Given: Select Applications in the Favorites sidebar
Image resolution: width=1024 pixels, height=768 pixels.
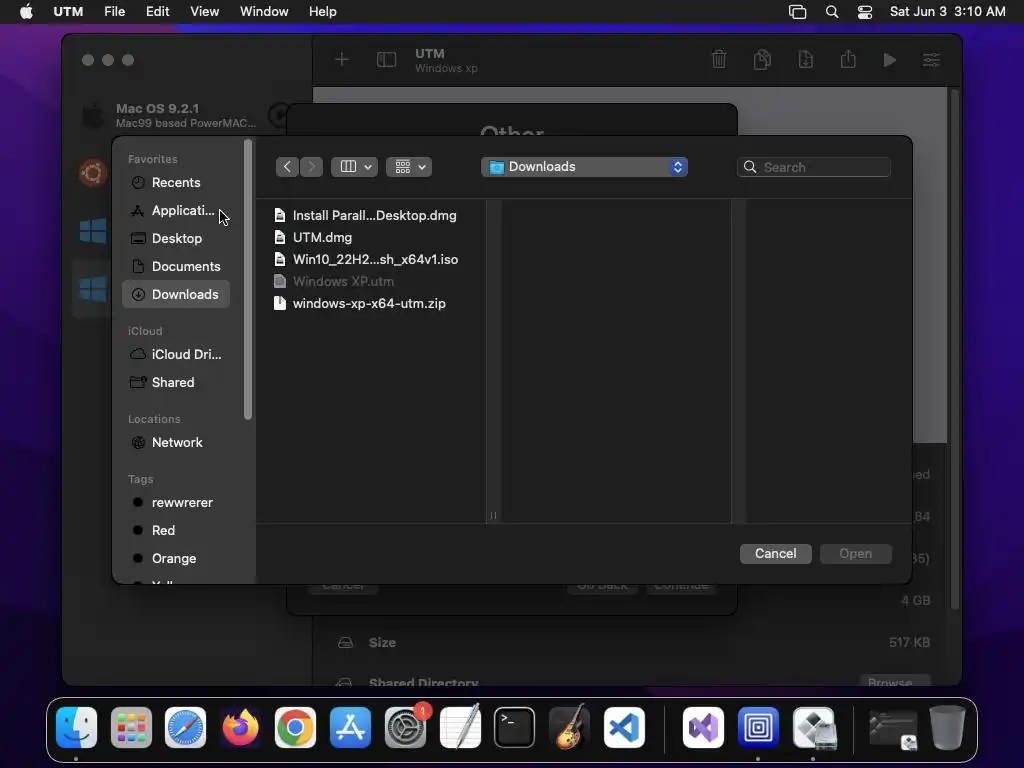Looking at the screenshot, I should pos(175,210).
